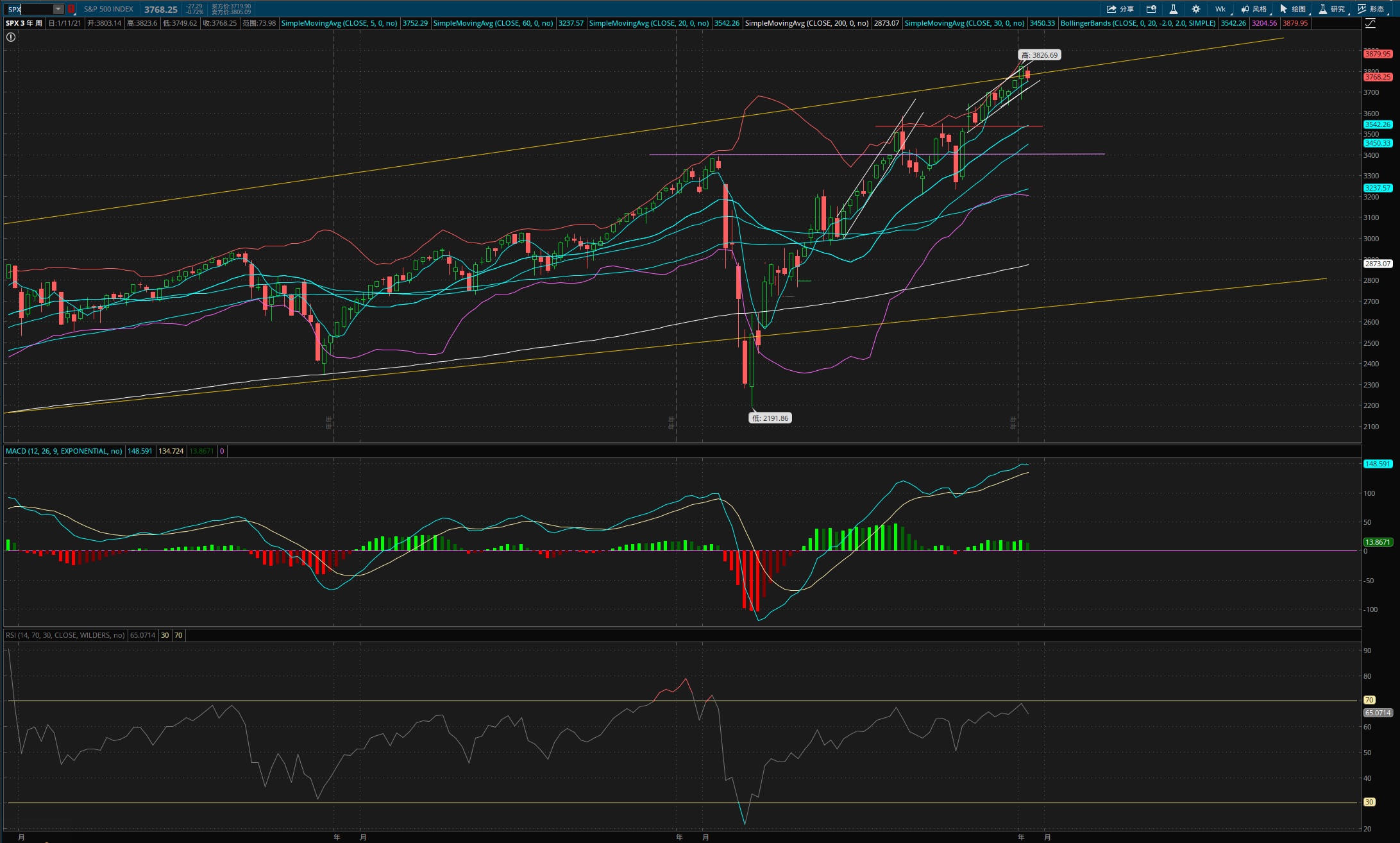The height and width of the screenshot is (843, 1400).
Task: Click the cyan 3542.26 price axis tag
Action: pos(1378,124)
